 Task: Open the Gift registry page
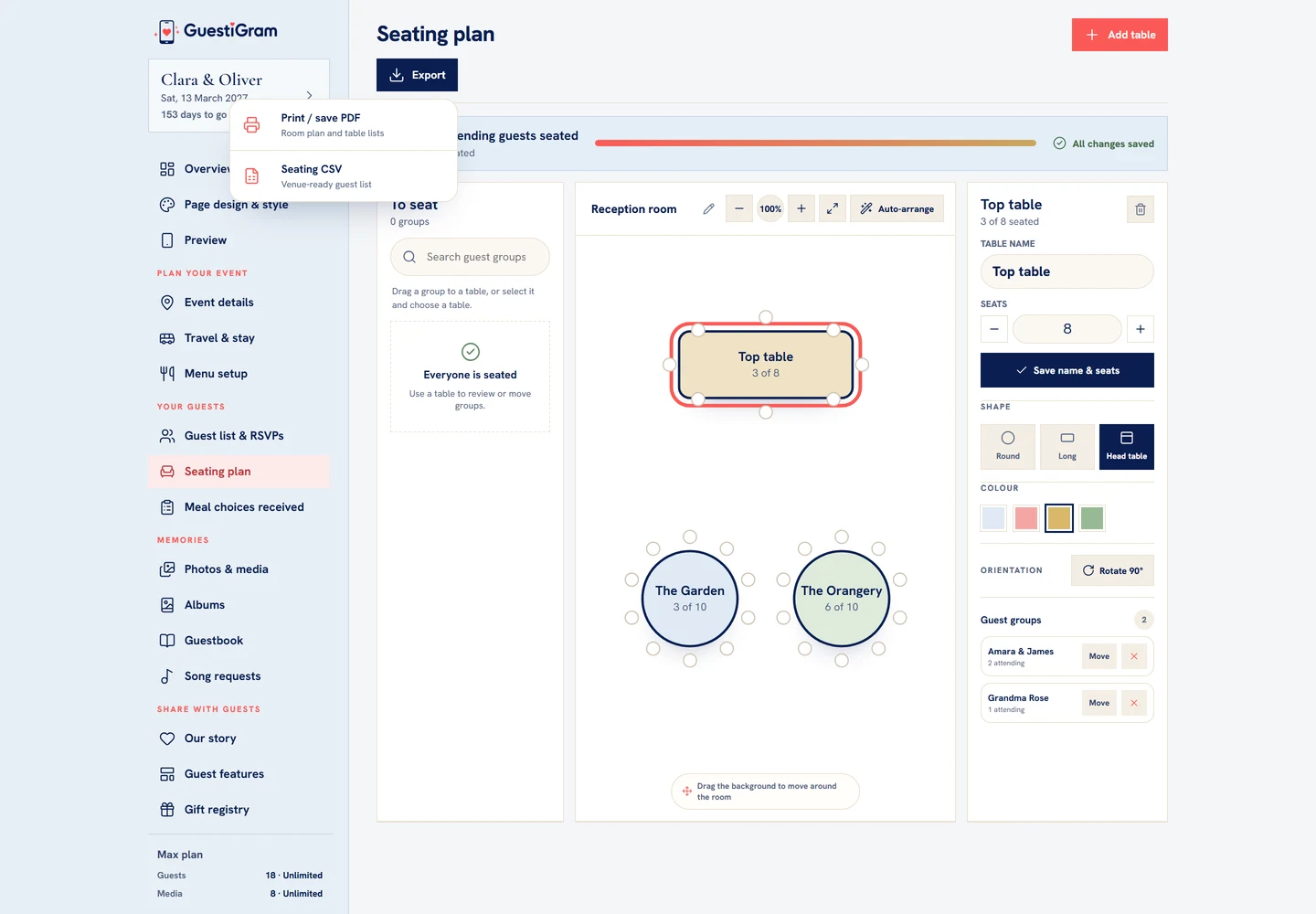click(x=239, y=810)
